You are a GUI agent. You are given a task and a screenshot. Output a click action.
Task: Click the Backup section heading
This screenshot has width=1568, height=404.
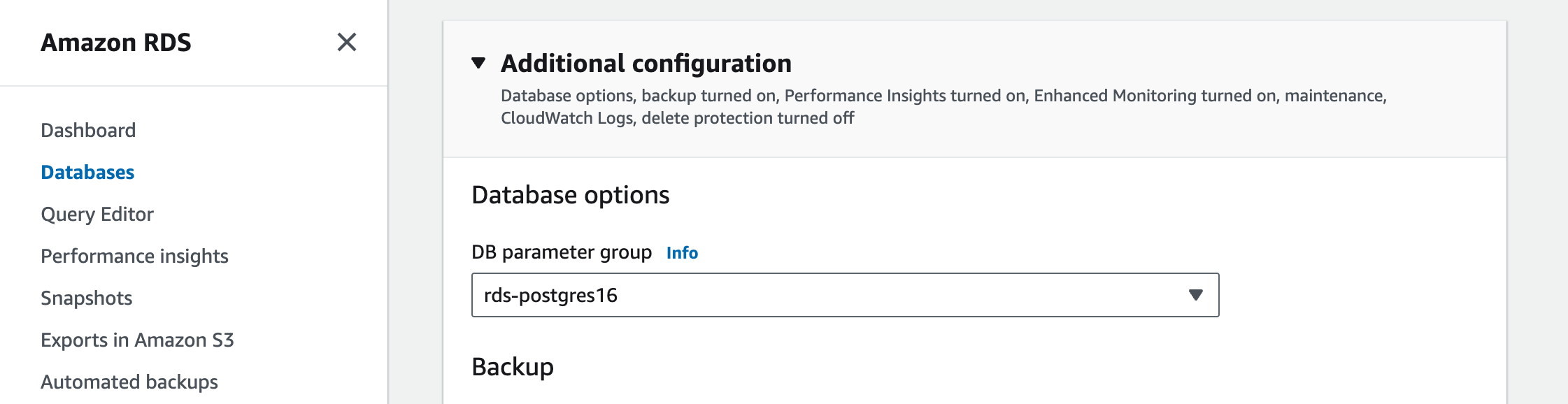pyautogui.click(x=513, y=366)
